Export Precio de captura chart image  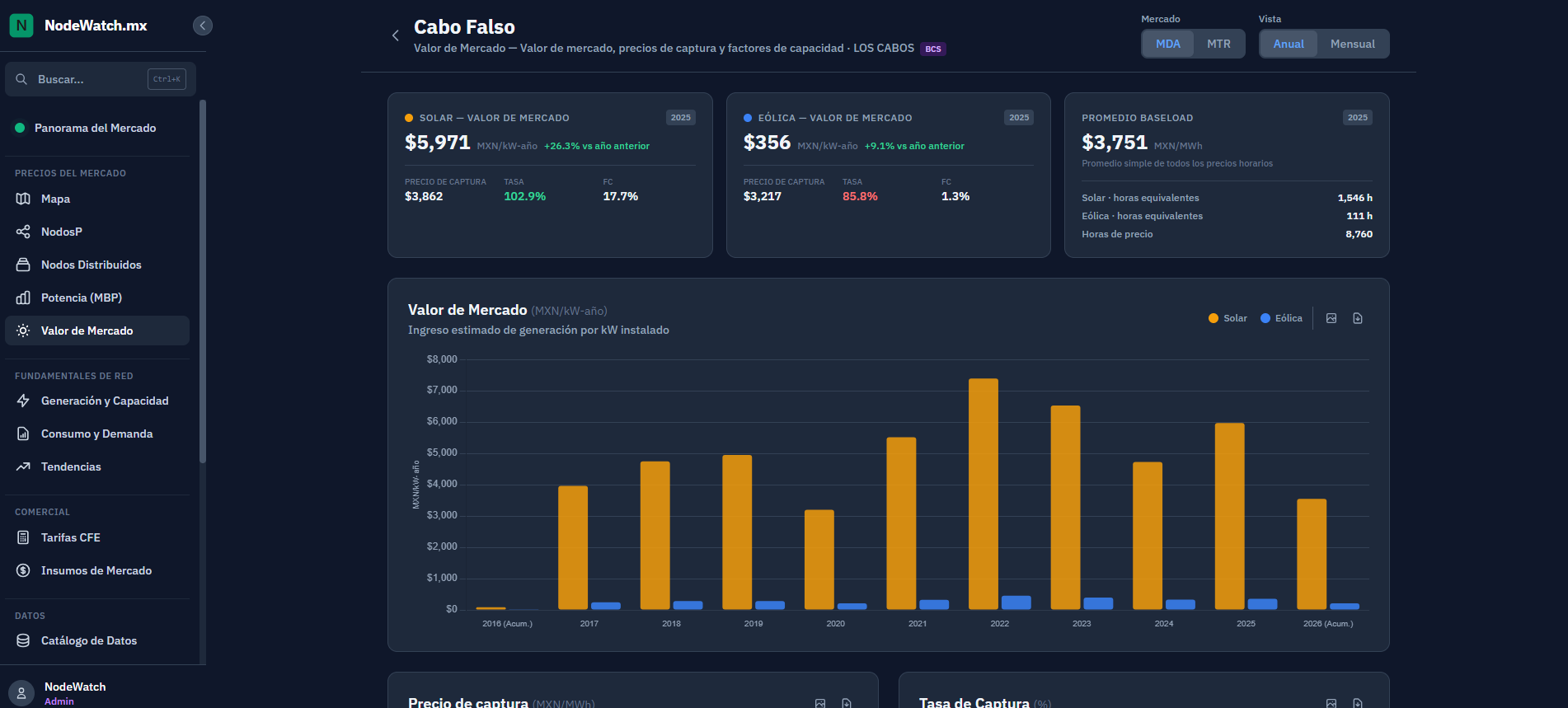point(820,703)
